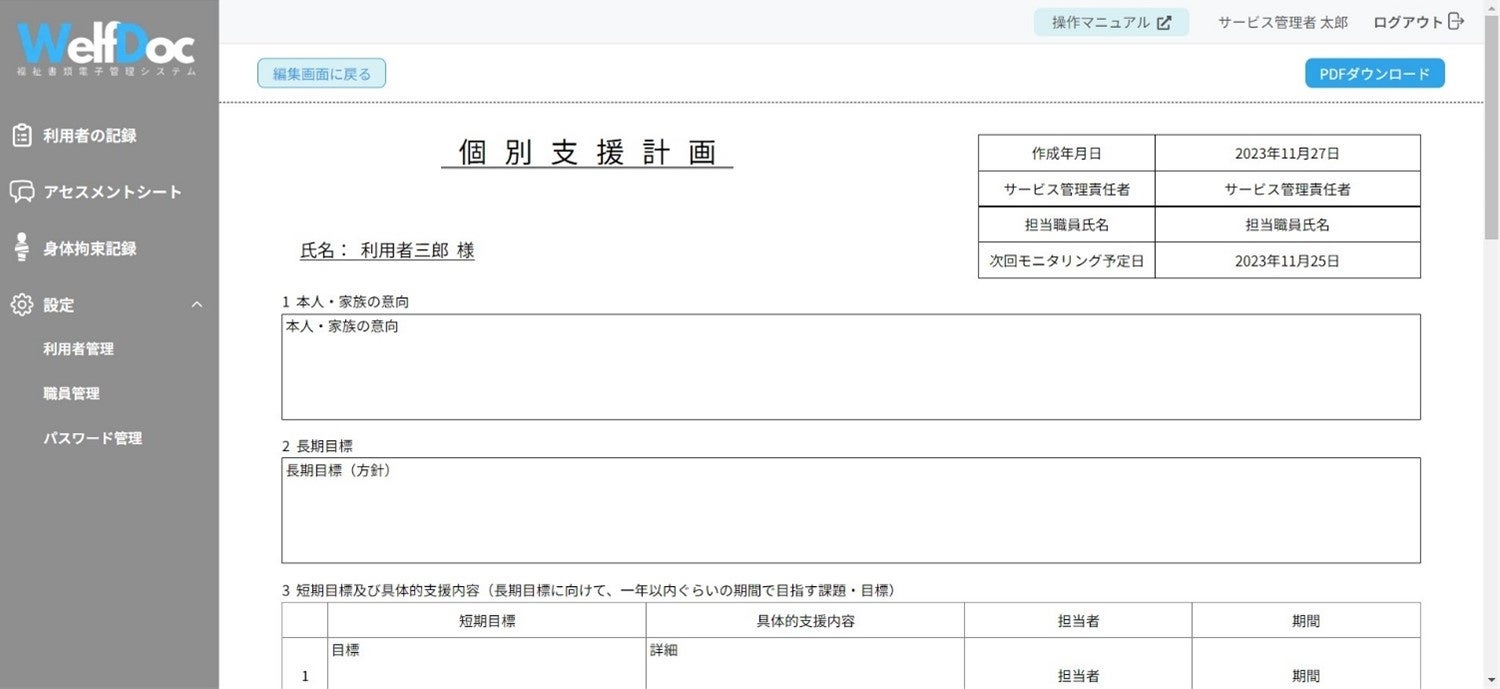Screen dimensions: 1500x689
Task: Click 氏名: 利用者三郎 様 text
Action: click(x=387, y=251)
